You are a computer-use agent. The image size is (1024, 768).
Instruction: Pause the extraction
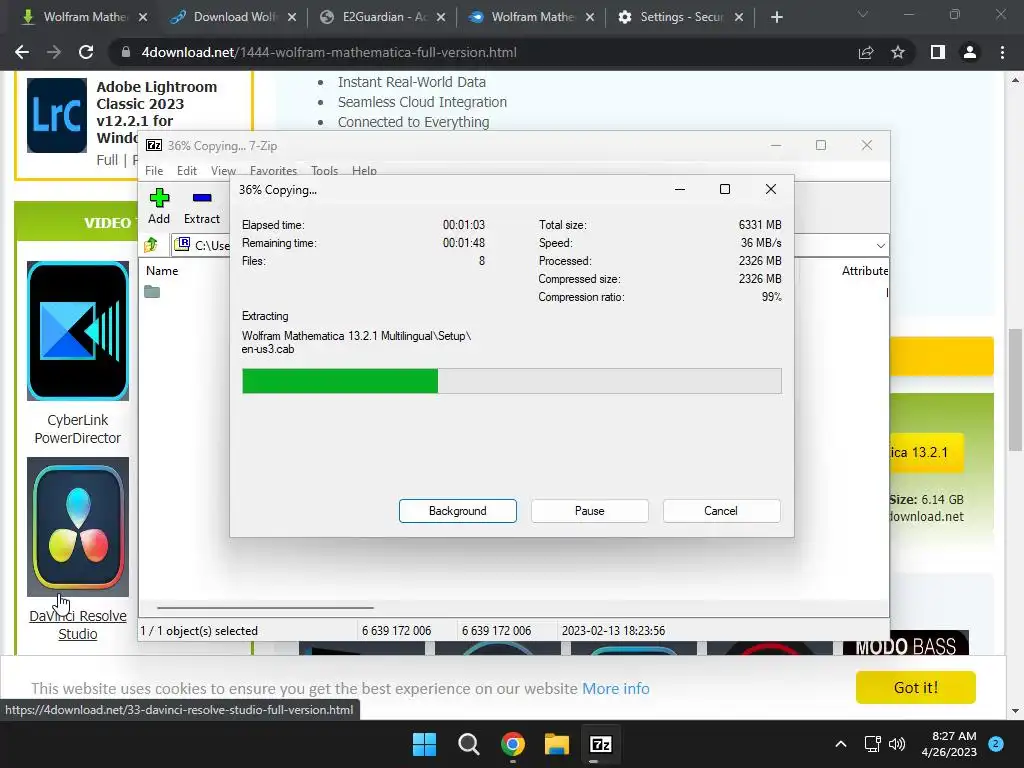tap(590, 511)
